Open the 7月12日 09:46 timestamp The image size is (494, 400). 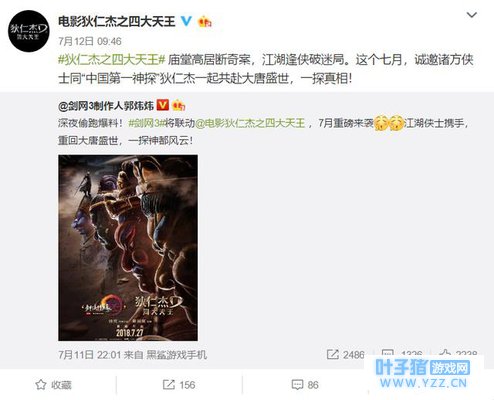tap(90, 41)
